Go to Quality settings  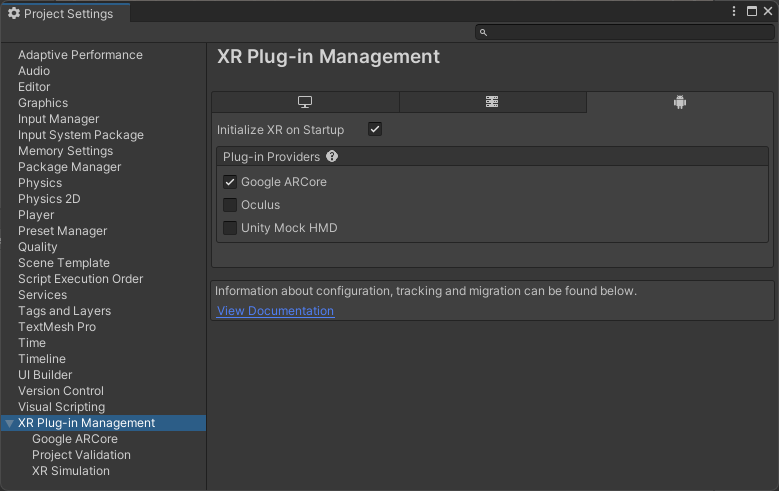coord(37,246)
